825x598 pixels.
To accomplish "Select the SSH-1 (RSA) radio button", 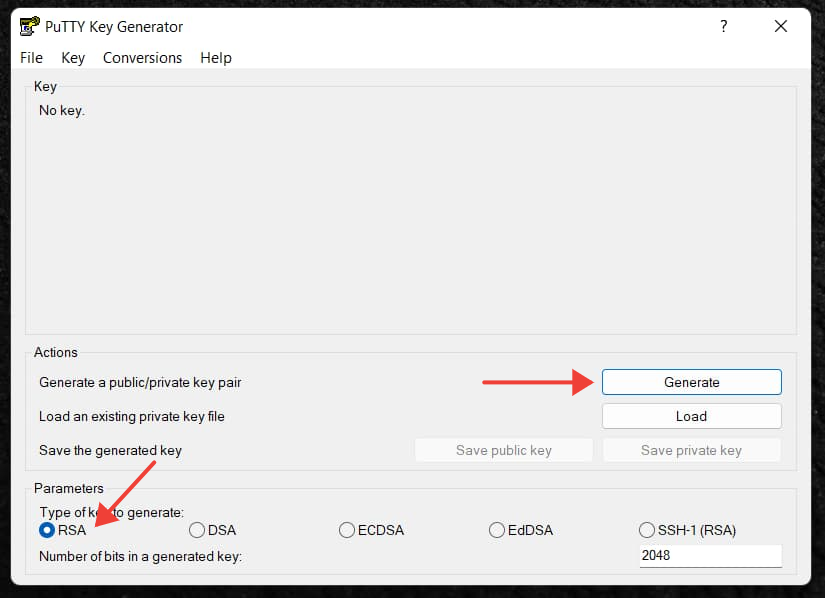I will point(647,530).
